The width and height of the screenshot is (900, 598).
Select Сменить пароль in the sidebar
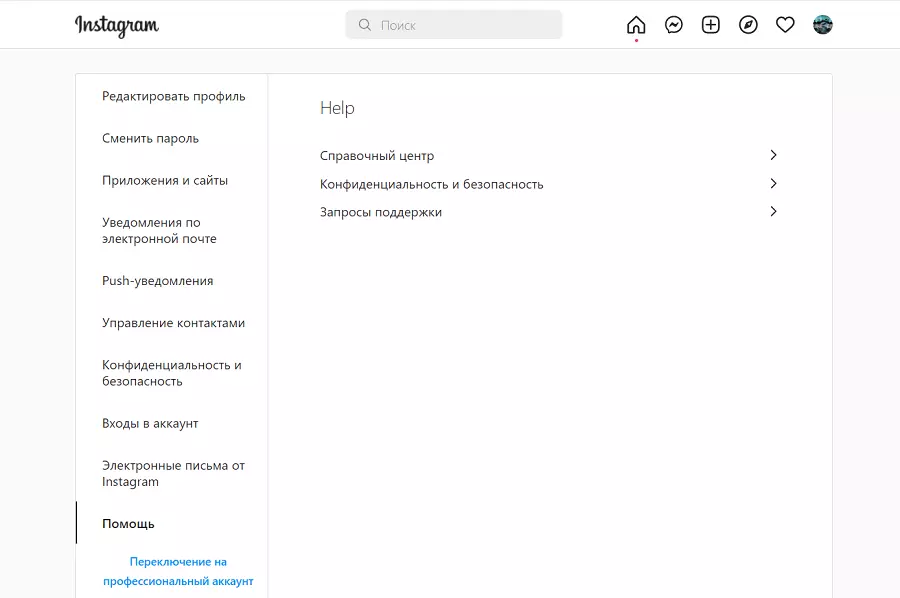[150, 138]
